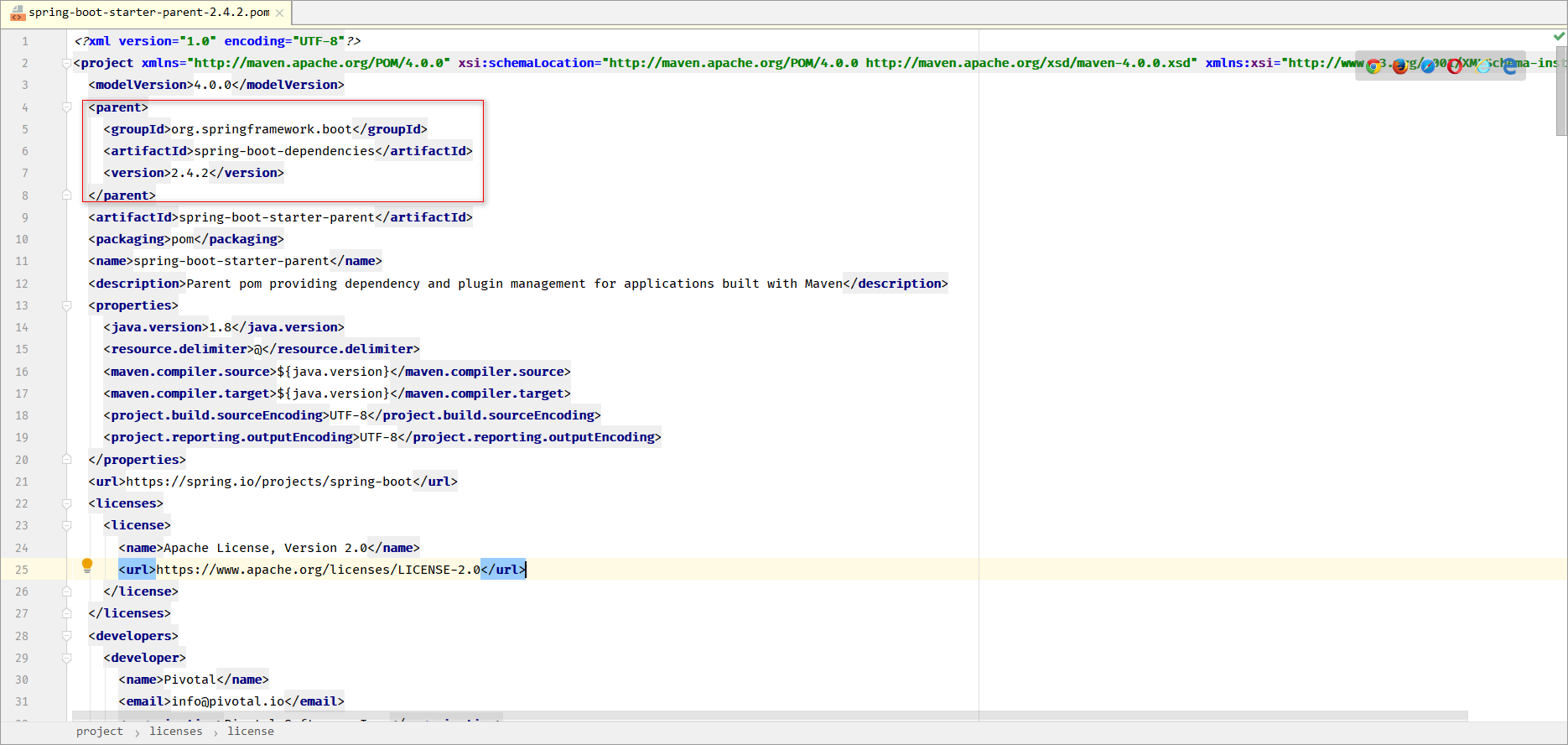Collapse the license block at line 23

coord(66,525)
